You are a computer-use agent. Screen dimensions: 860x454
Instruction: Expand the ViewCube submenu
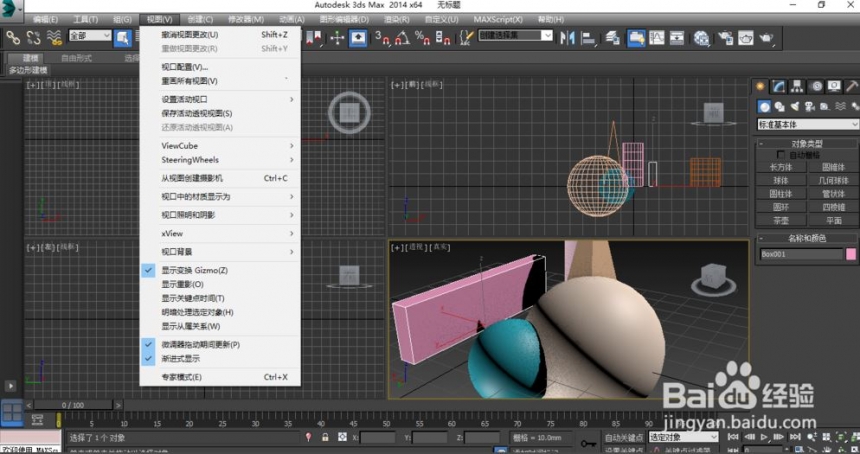[x=220, y=146]
